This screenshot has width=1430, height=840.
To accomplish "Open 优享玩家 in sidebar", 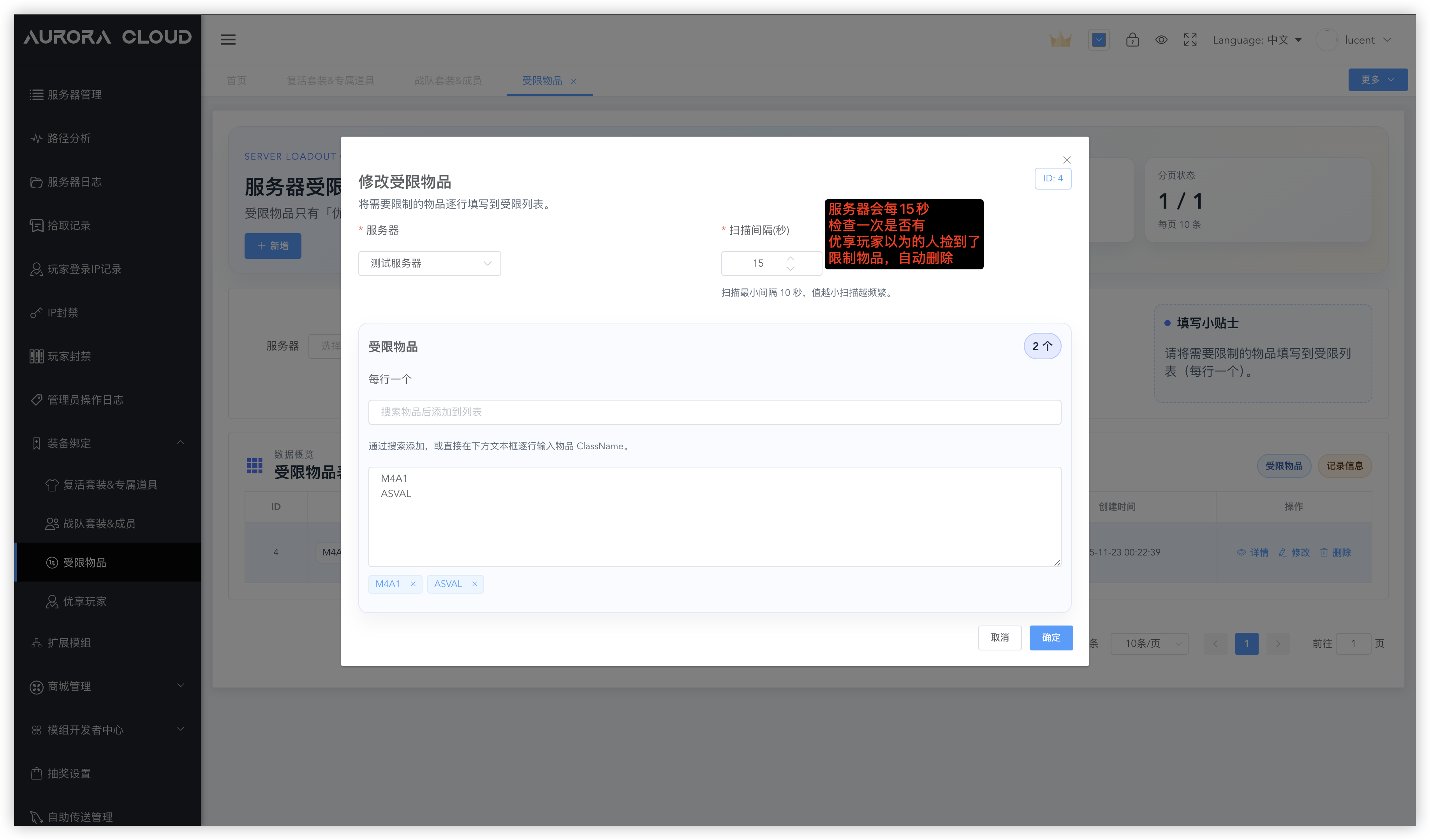I will (x=85, y=601).
